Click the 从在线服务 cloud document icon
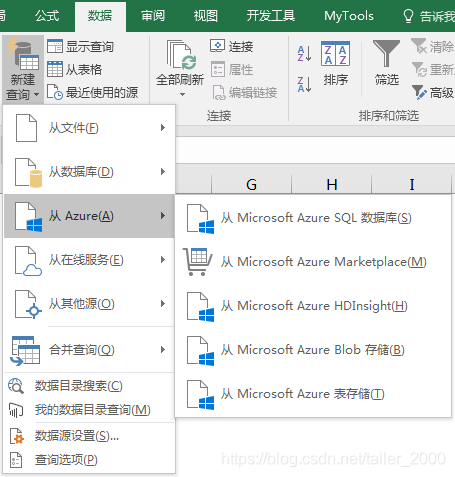Viewport: 455px width, 477px height. pyautogui.click(x=28, y=261)
